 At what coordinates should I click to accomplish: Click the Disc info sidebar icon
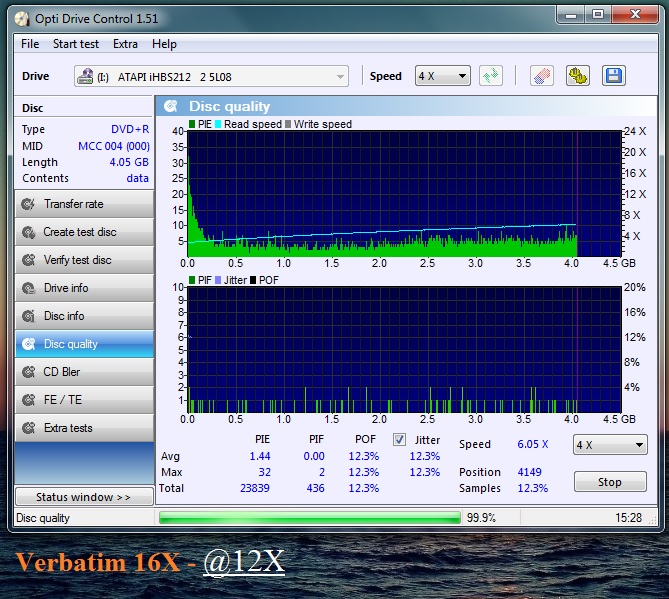point(29,316)
